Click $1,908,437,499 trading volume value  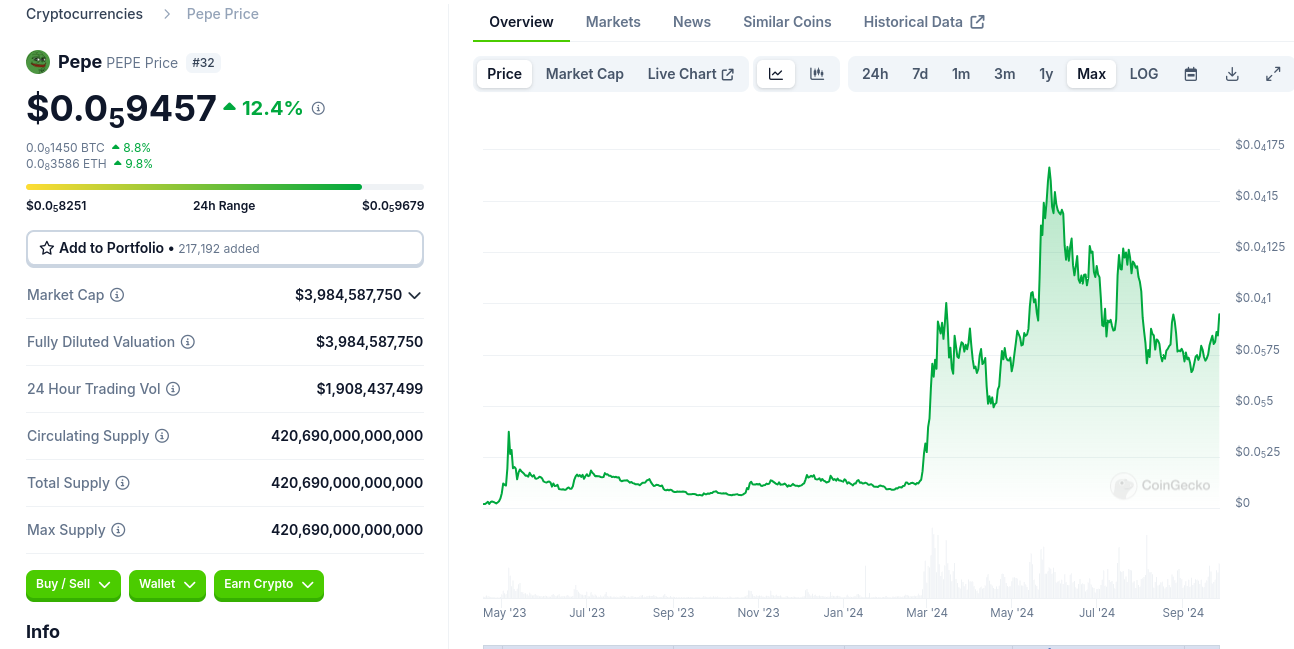click(x=370, y=389)
